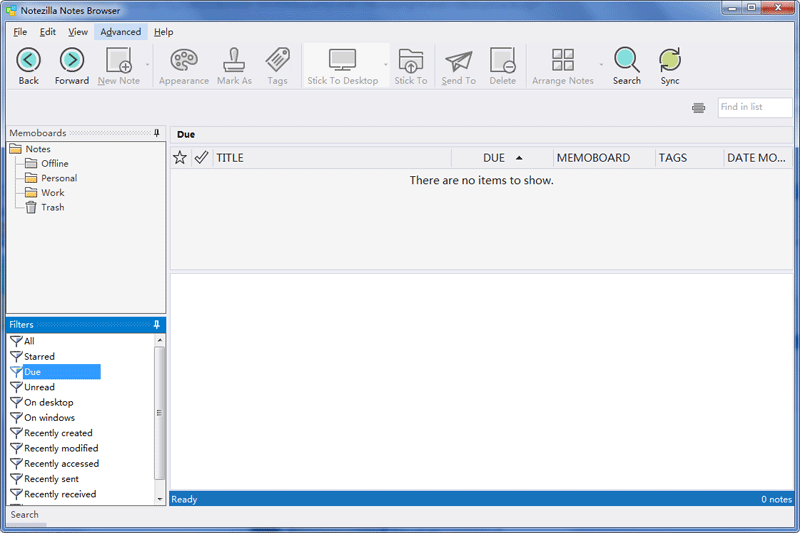Select the Starred filter
800x533 pixels.
[x=39, y=356]
